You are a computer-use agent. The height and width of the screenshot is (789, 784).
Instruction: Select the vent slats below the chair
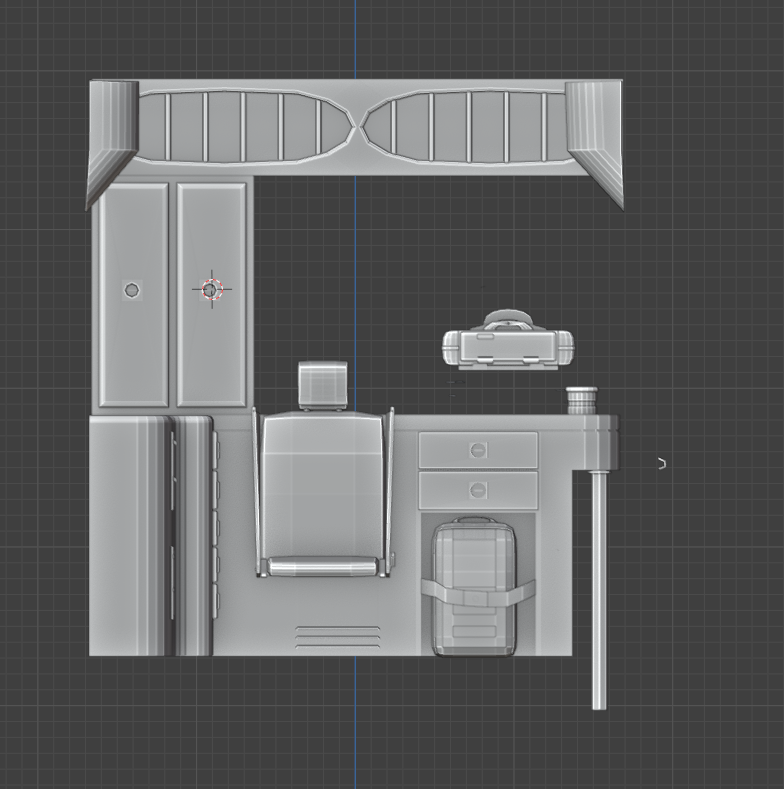click(338, 637)
